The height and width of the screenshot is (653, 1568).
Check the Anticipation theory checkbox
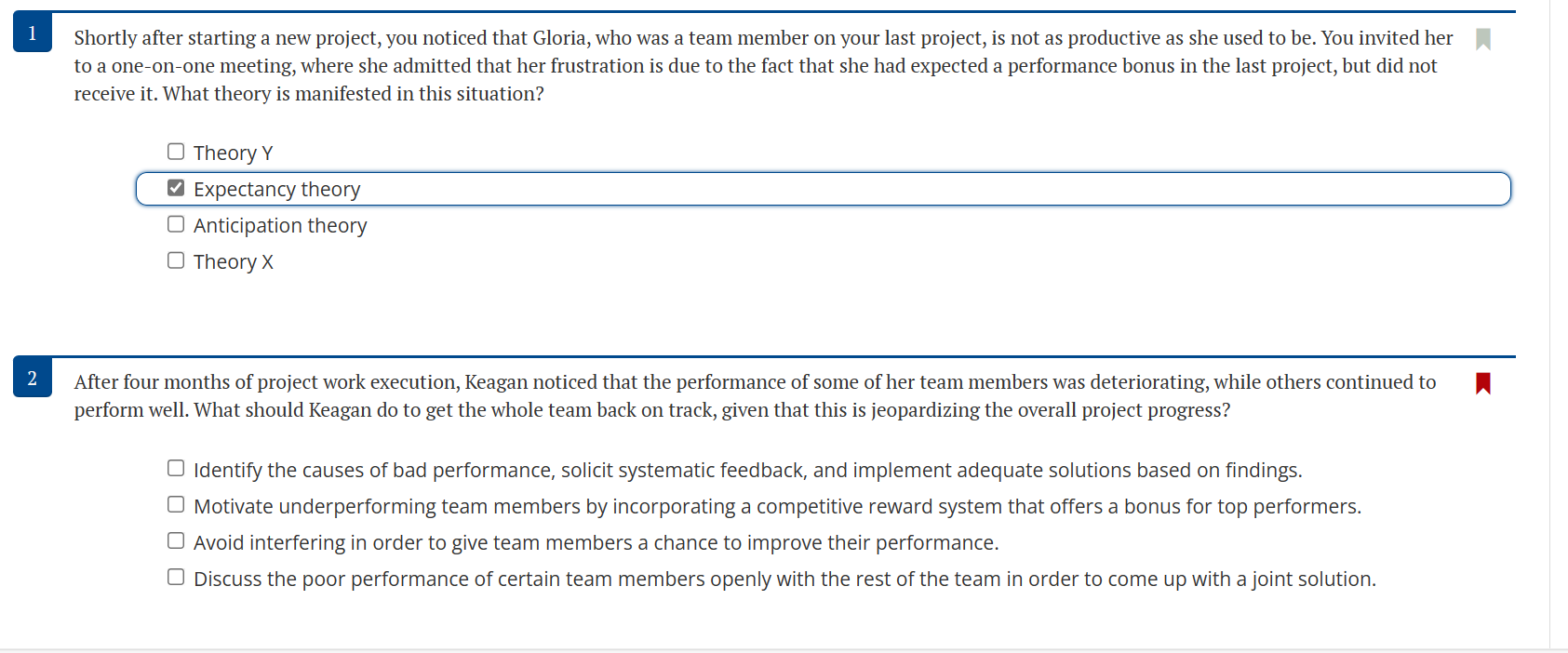click(x=176, y=223)
